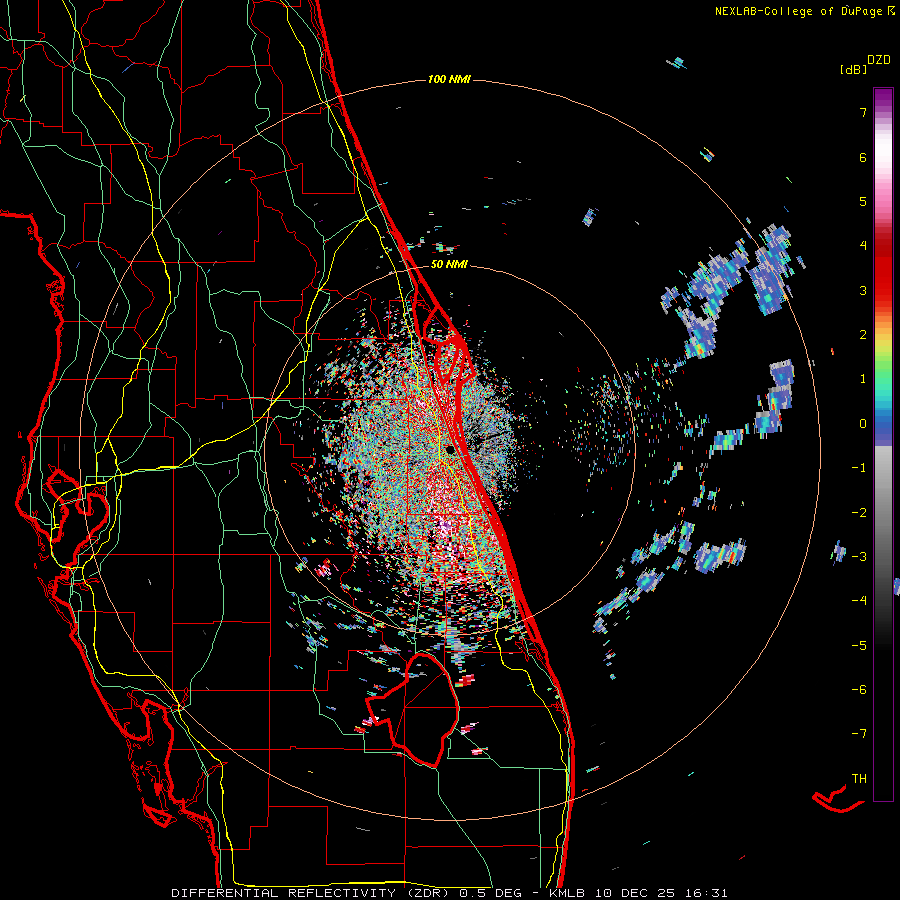The height and width of the screenshot is (900, 900).
Task: Click the -6 value on color scale
Action: tap(859, 690)
